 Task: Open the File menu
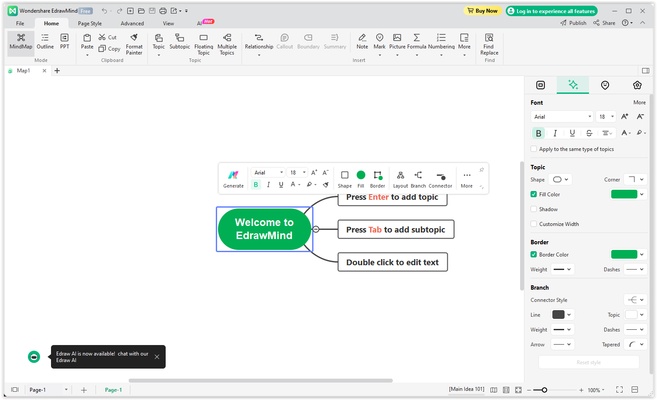coord(20,23)
